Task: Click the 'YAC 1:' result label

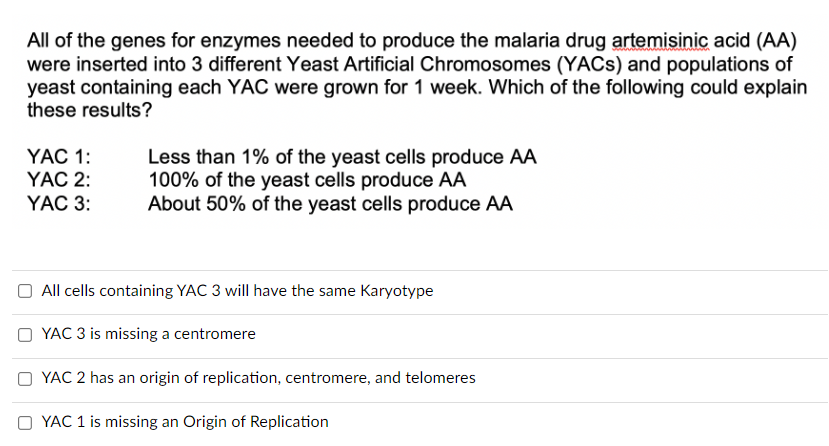Action: click(x=59, y=157)
